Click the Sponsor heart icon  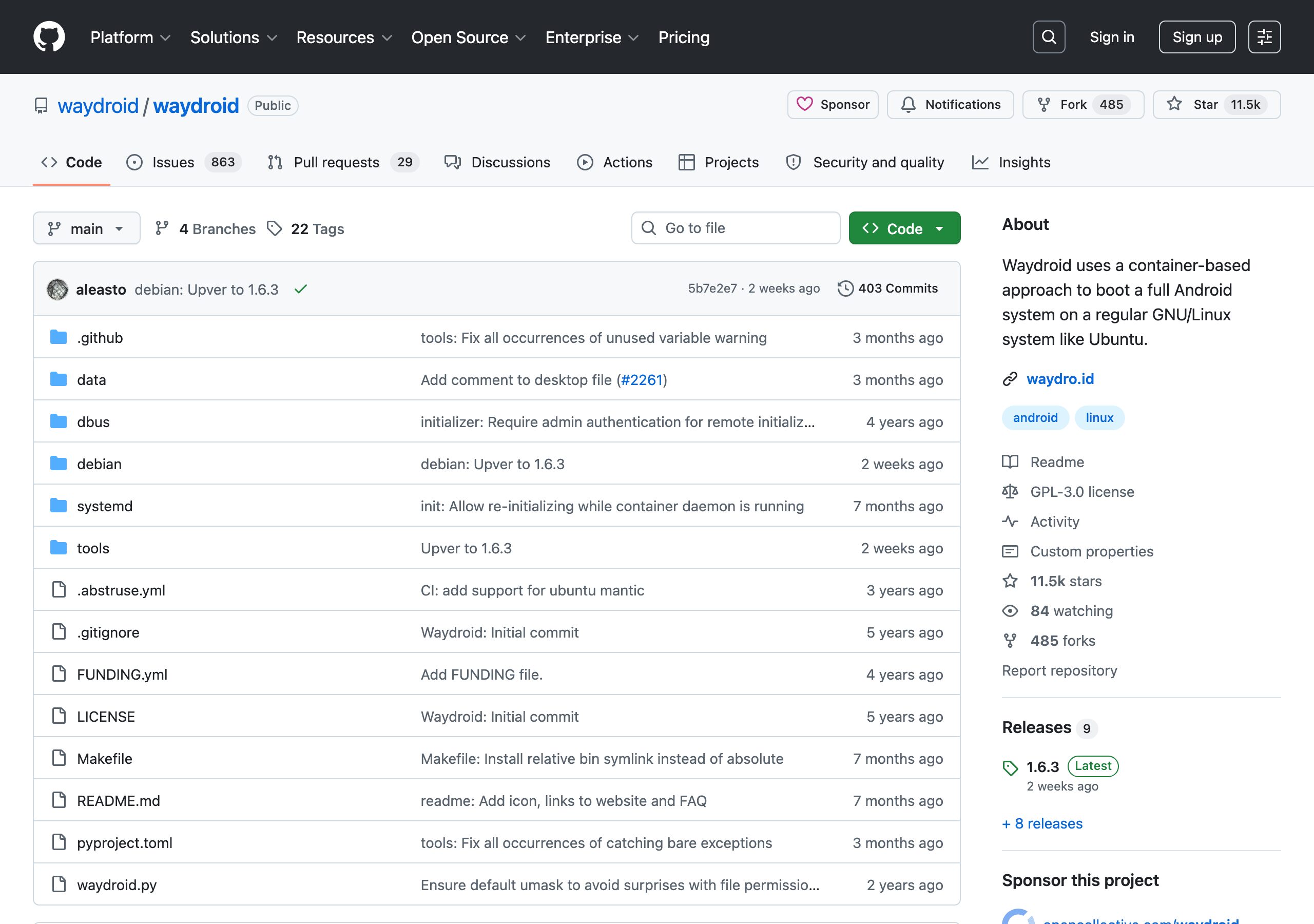coord(805,104)
